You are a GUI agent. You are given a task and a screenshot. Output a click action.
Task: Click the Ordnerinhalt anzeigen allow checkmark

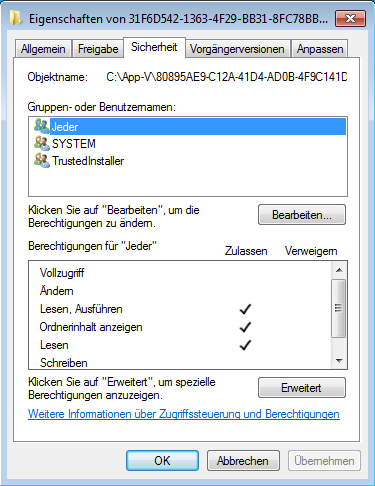[245, 327]
